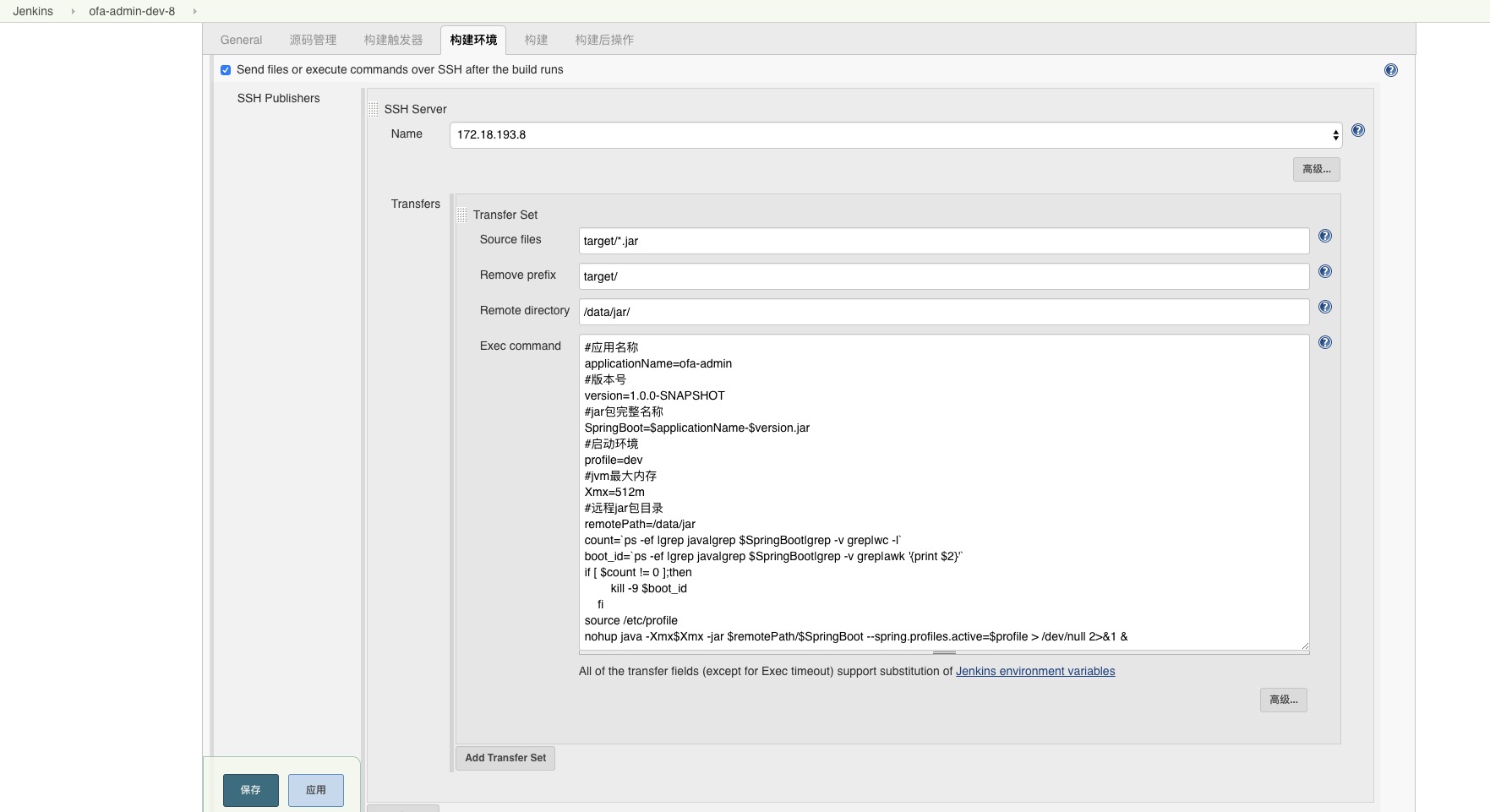Screen dimensions: 1490x812
Task: Click the SSH Server heading
Action: click(415, 109)
